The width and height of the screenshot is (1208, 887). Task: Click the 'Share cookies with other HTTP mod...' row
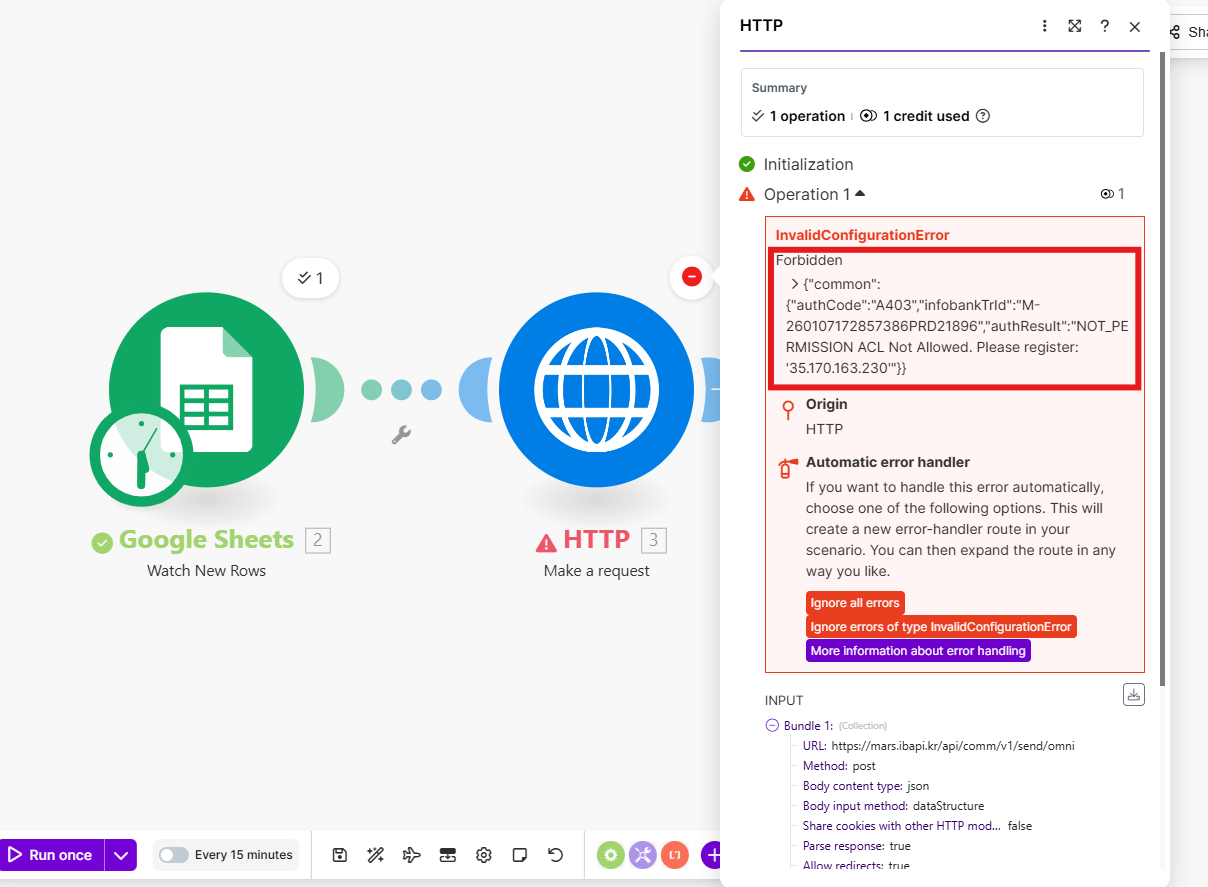pos(917,826)
